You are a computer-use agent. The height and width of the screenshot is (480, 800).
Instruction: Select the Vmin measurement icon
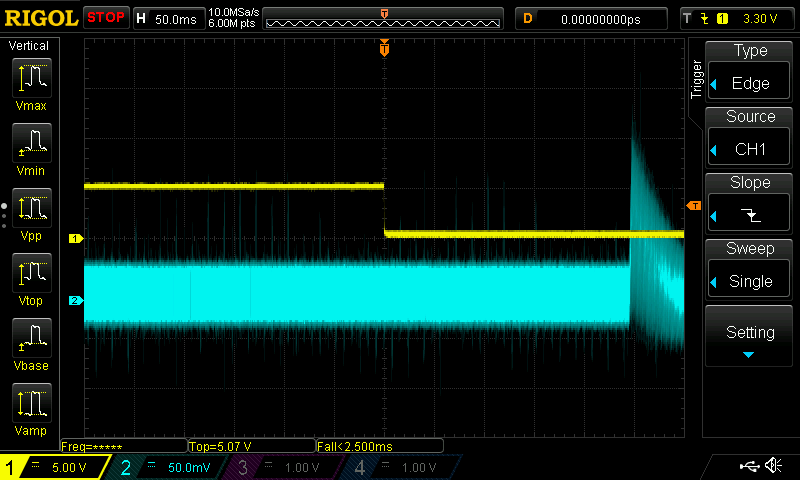coord(31,149)
